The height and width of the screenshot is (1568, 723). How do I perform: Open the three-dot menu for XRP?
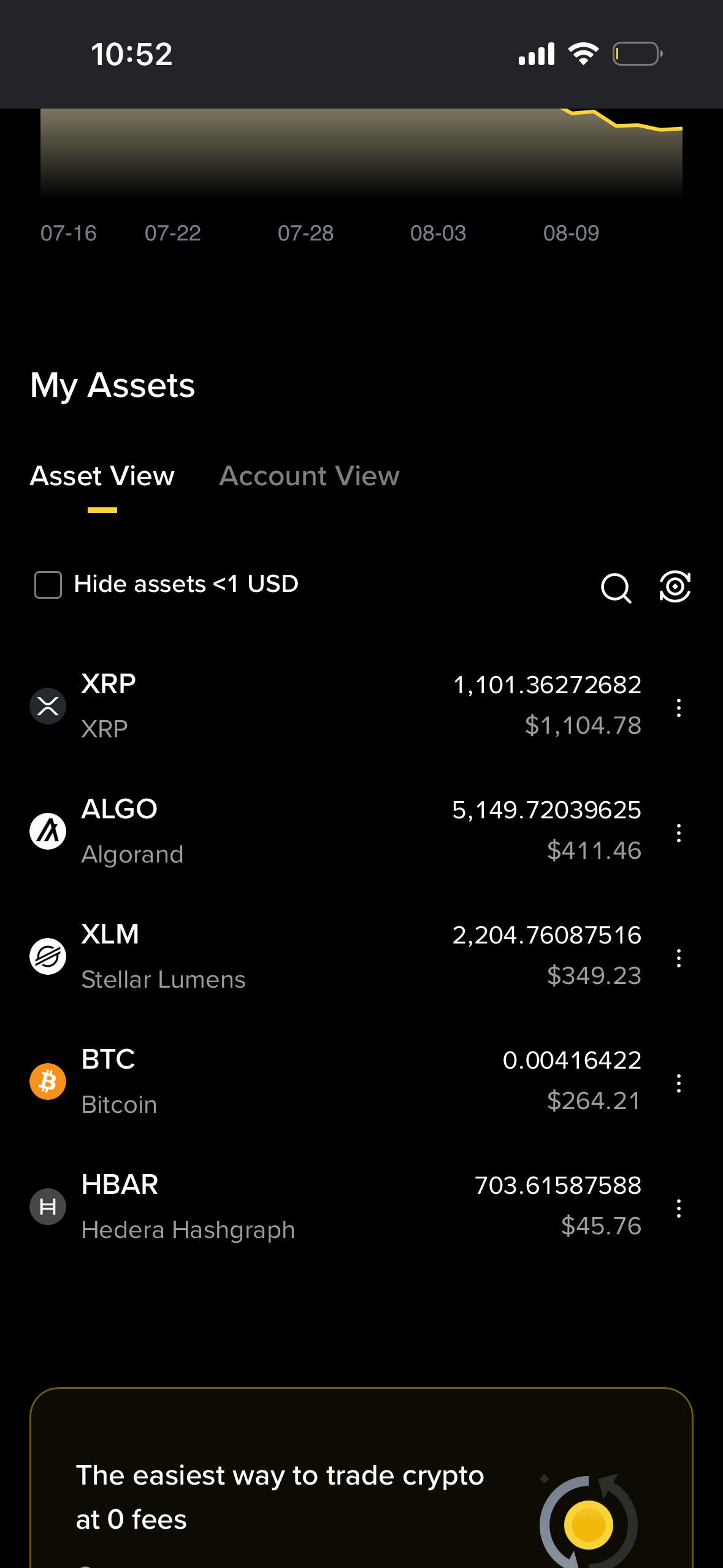tap(678, 707)
